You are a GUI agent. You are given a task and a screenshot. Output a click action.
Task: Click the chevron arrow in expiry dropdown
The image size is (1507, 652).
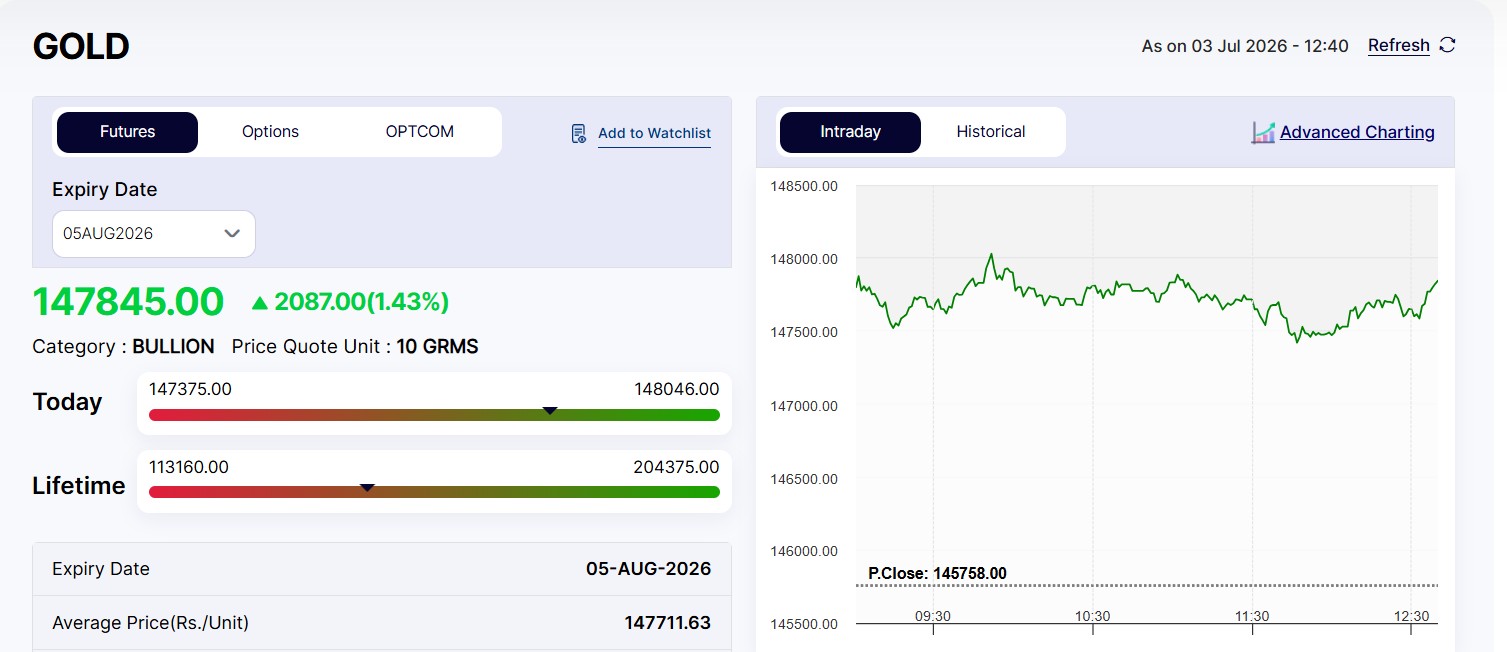pos(232,234)
